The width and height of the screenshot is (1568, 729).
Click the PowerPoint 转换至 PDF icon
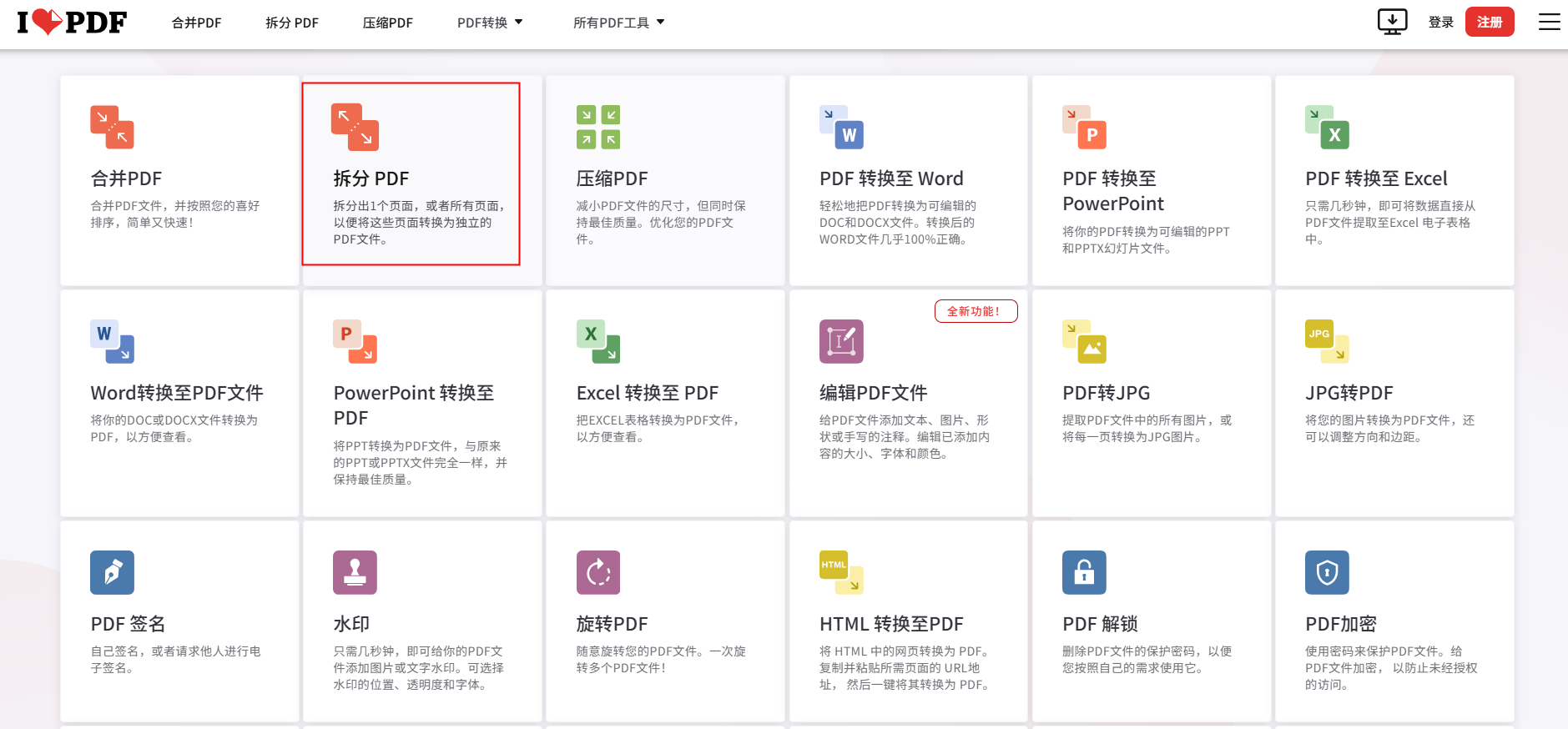(x=355, y=342)
